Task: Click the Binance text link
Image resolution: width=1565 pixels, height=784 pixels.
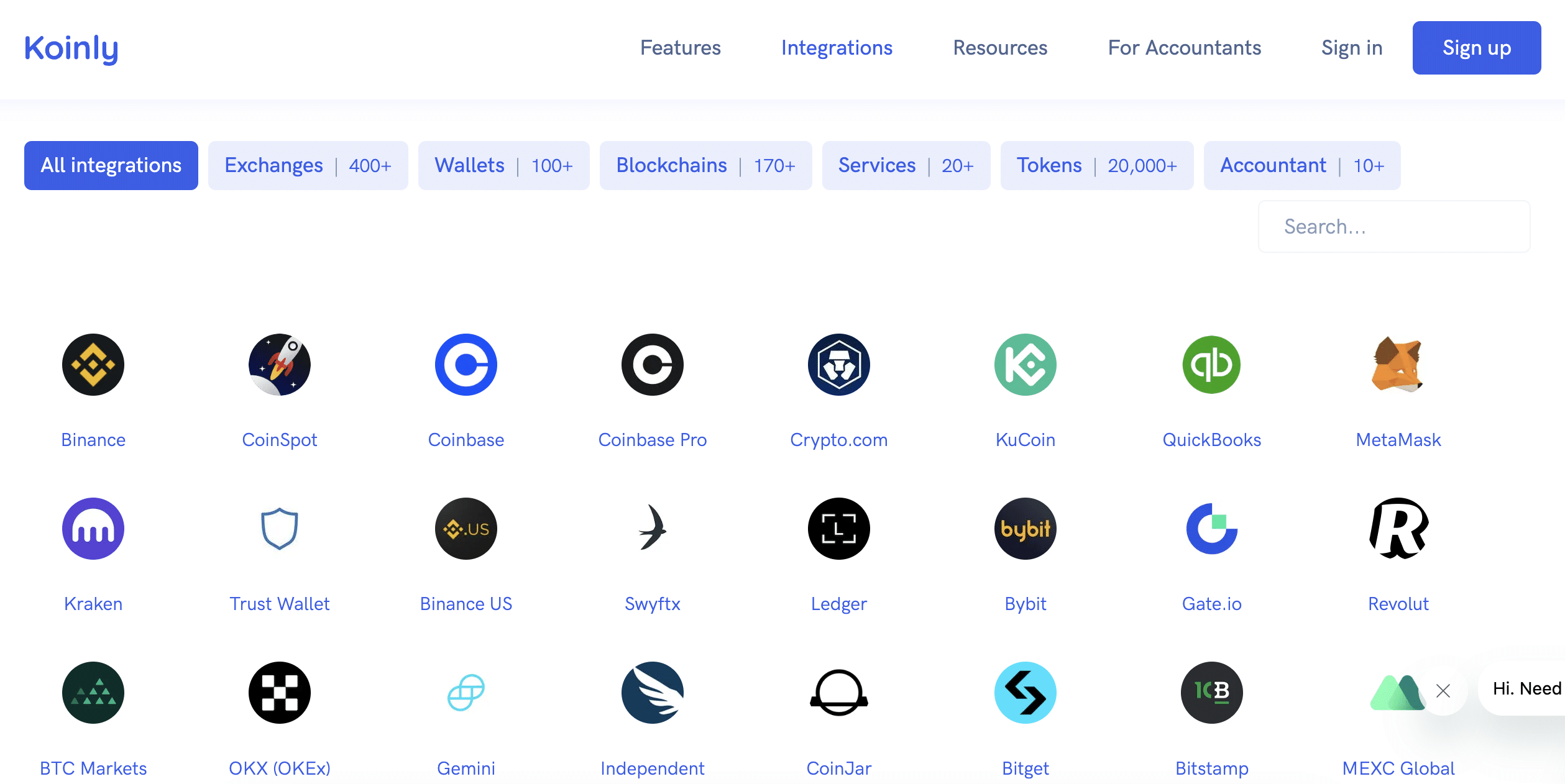Action: coord(93,440)
